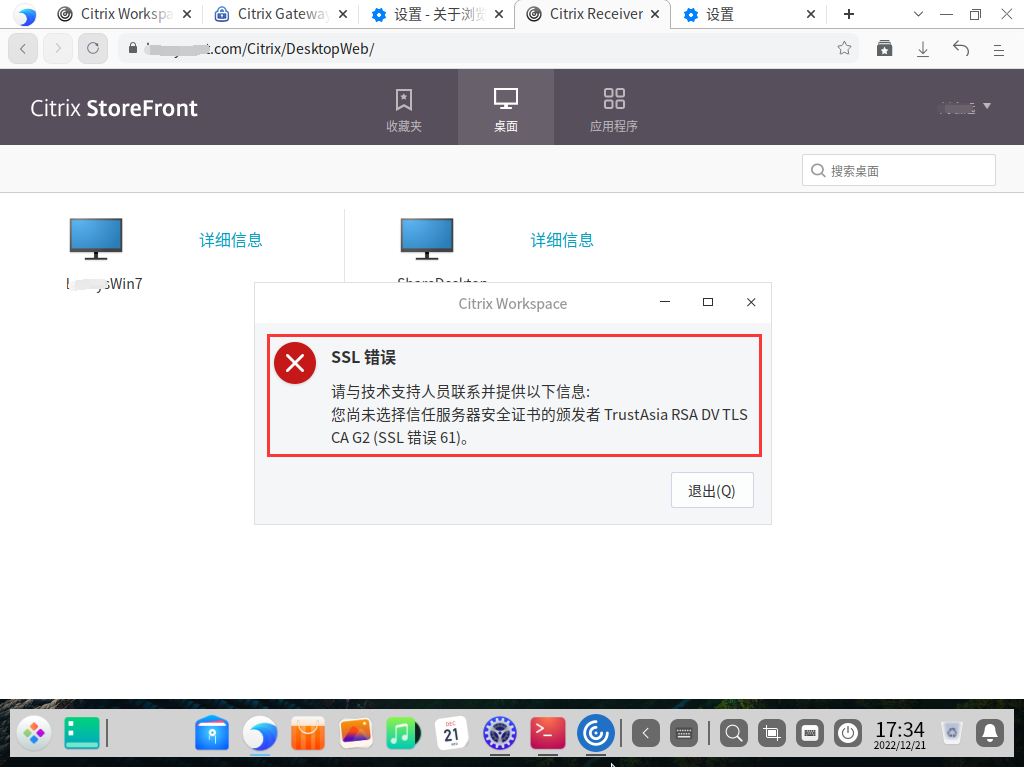This screenshot has height=768, width=1026.
Task: Open 详细信息 for the Win7 desktop
Action: (231, 240)
